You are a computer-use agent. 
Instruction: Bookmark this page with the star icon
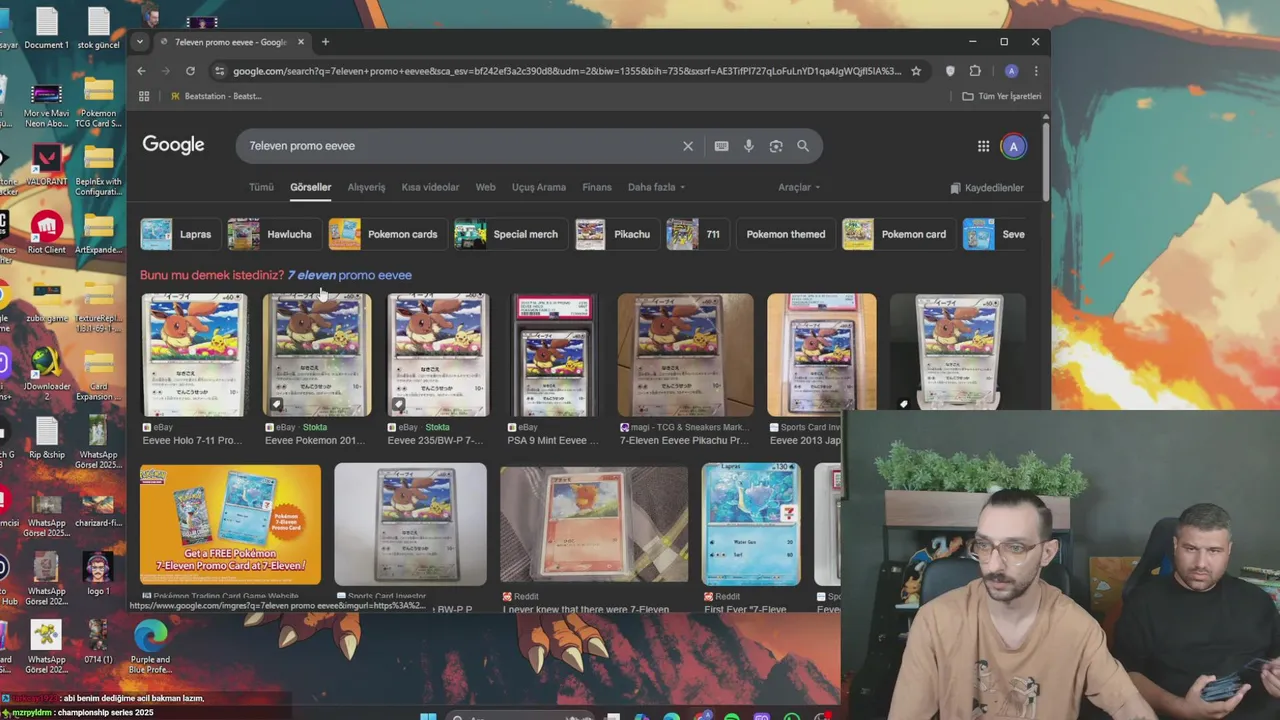915,71
